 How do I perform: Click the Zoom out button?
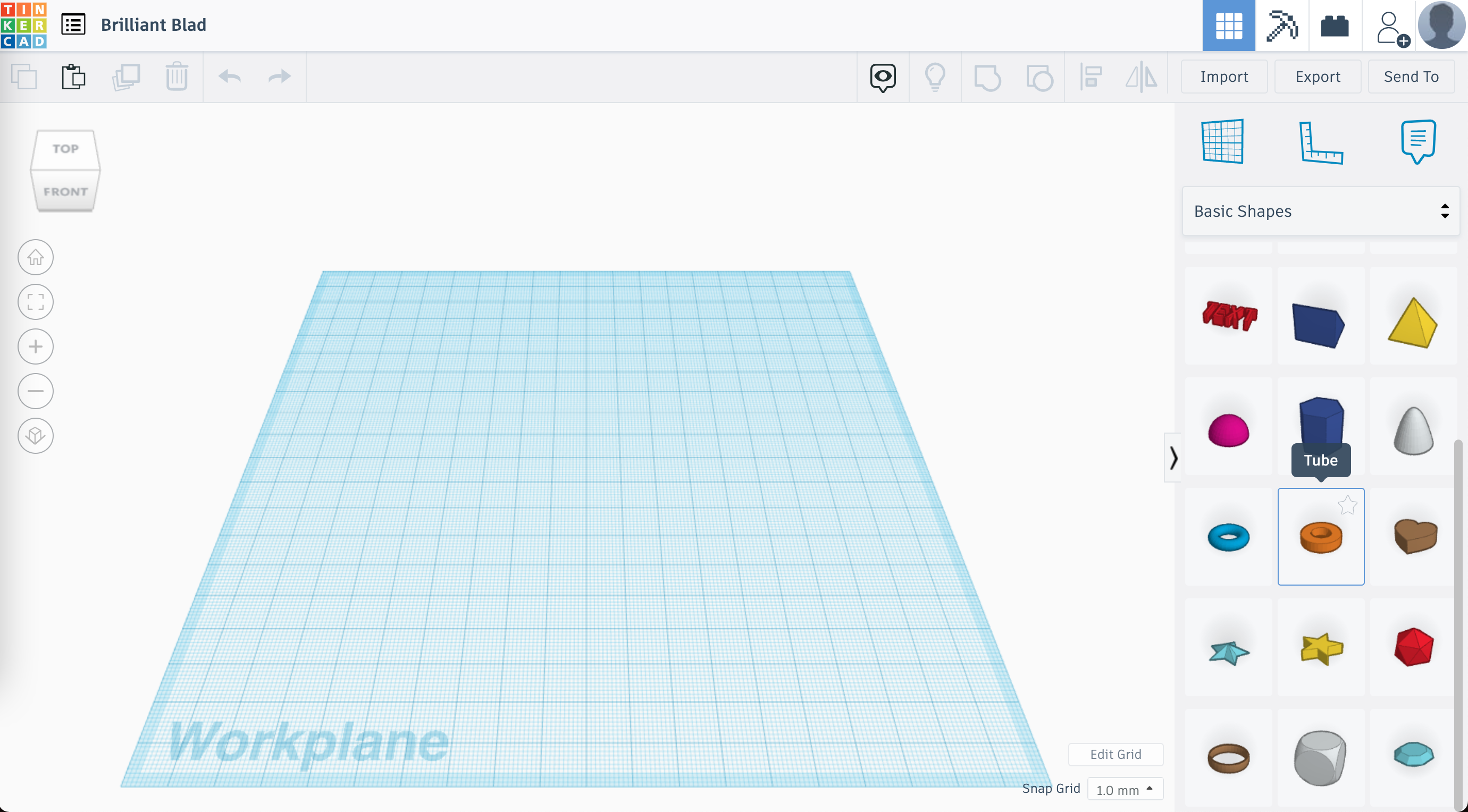coord(35,391)
